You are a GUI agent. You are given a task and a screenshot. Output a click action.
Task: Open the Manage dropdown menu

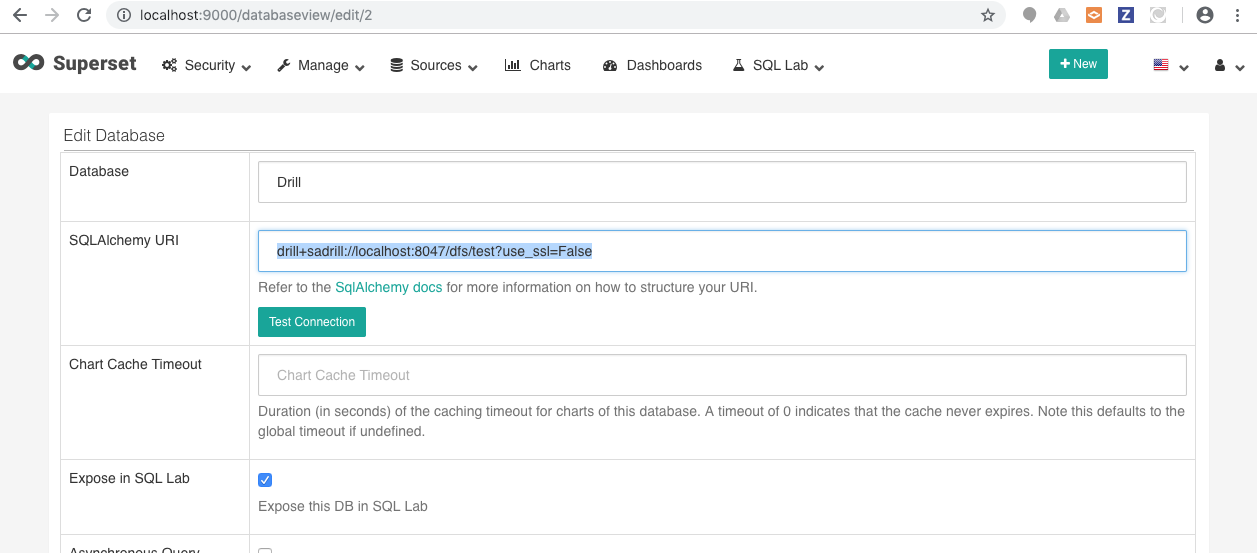(321, 66)
